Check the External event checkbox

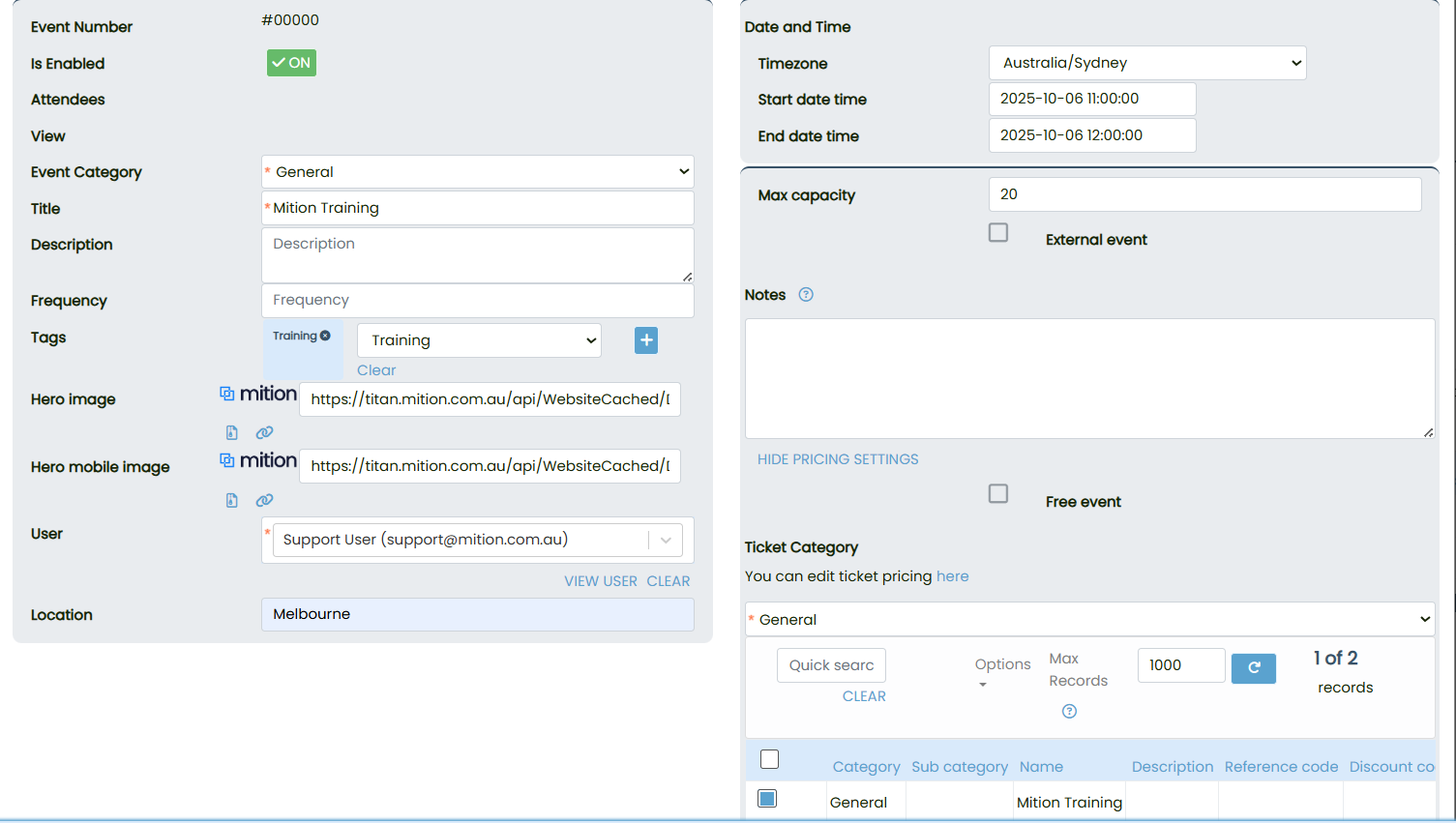998,233
